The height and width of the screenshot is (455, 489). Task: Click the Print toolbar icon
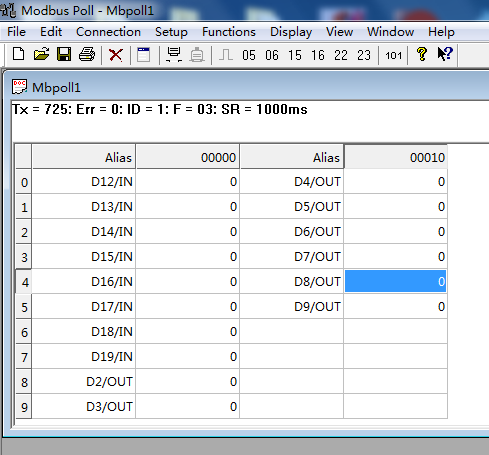(x=87, y=54)
